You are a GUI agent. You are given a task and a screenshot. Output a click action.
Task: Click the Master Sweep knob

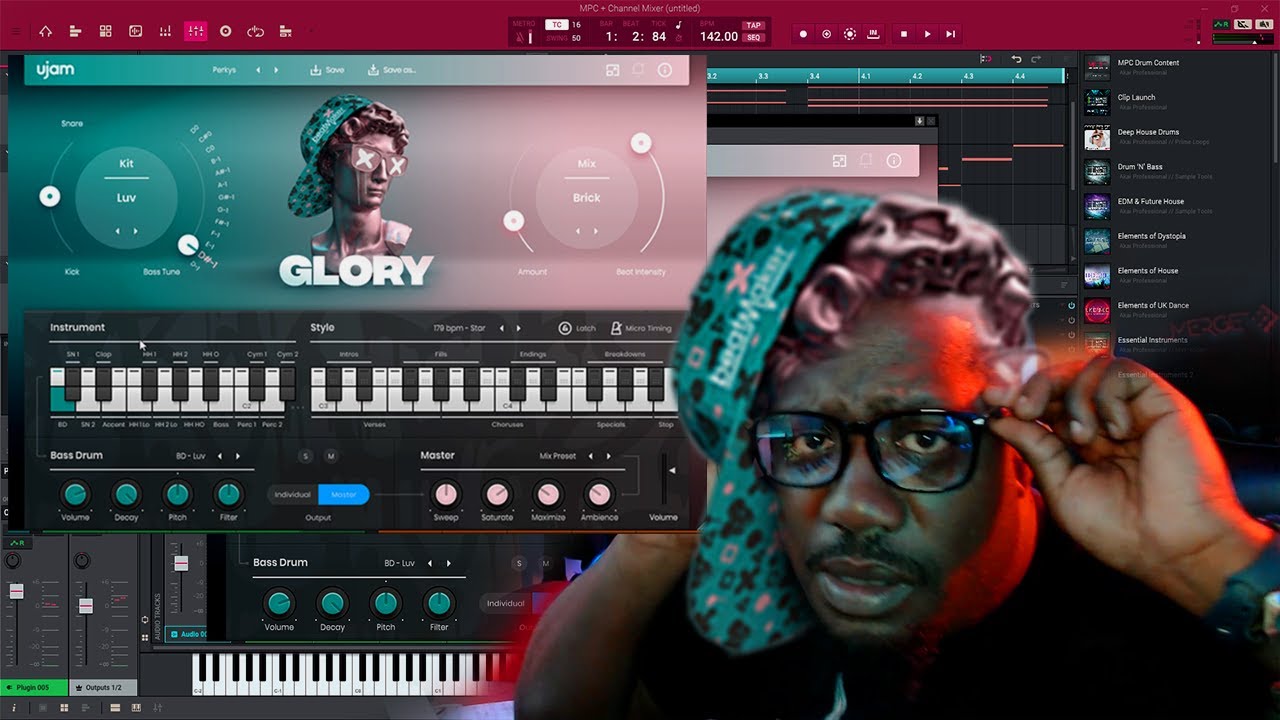446,493
